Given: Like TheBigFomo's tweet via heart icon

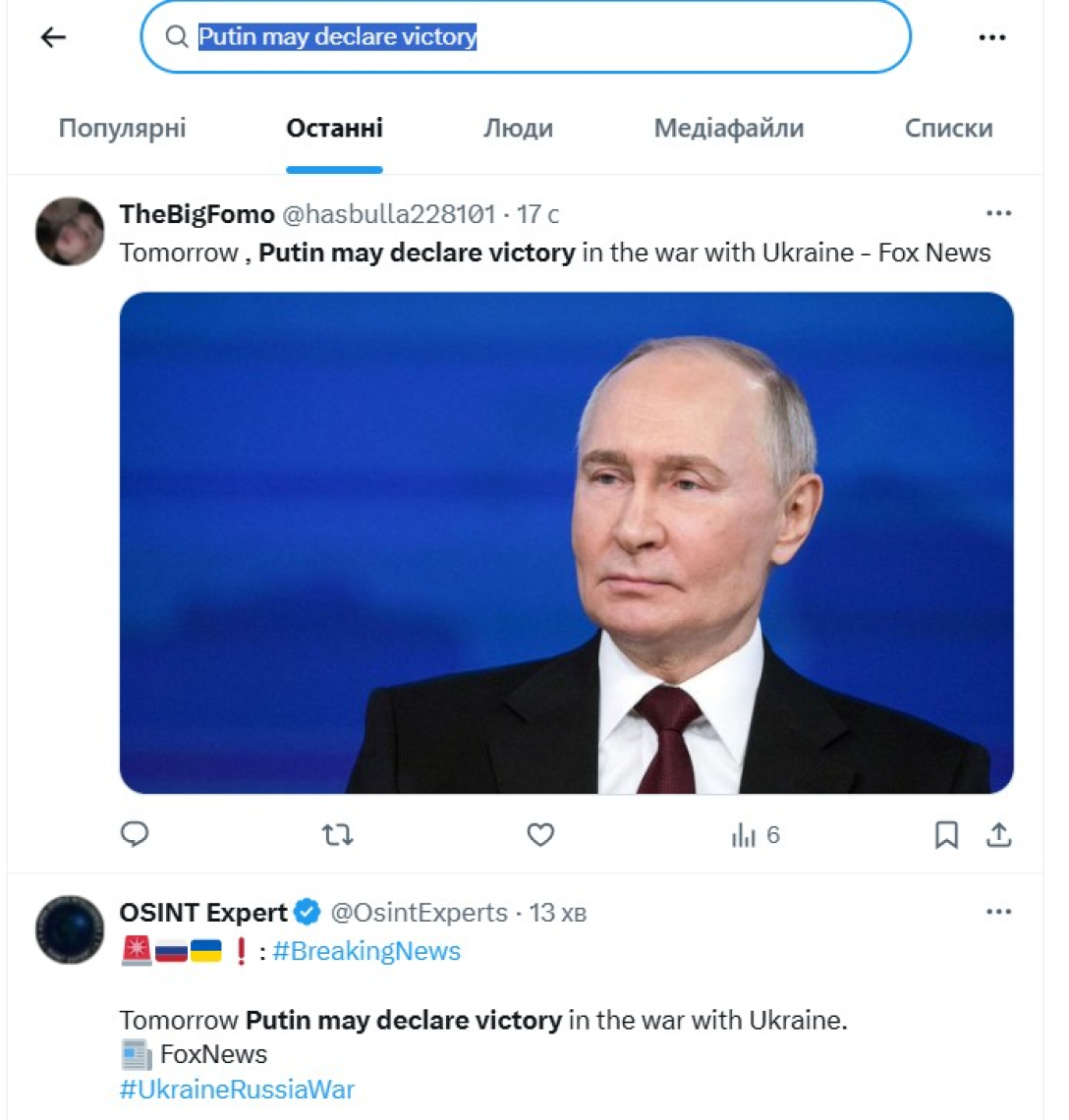Looking at the screenshot, I should 539,834.
